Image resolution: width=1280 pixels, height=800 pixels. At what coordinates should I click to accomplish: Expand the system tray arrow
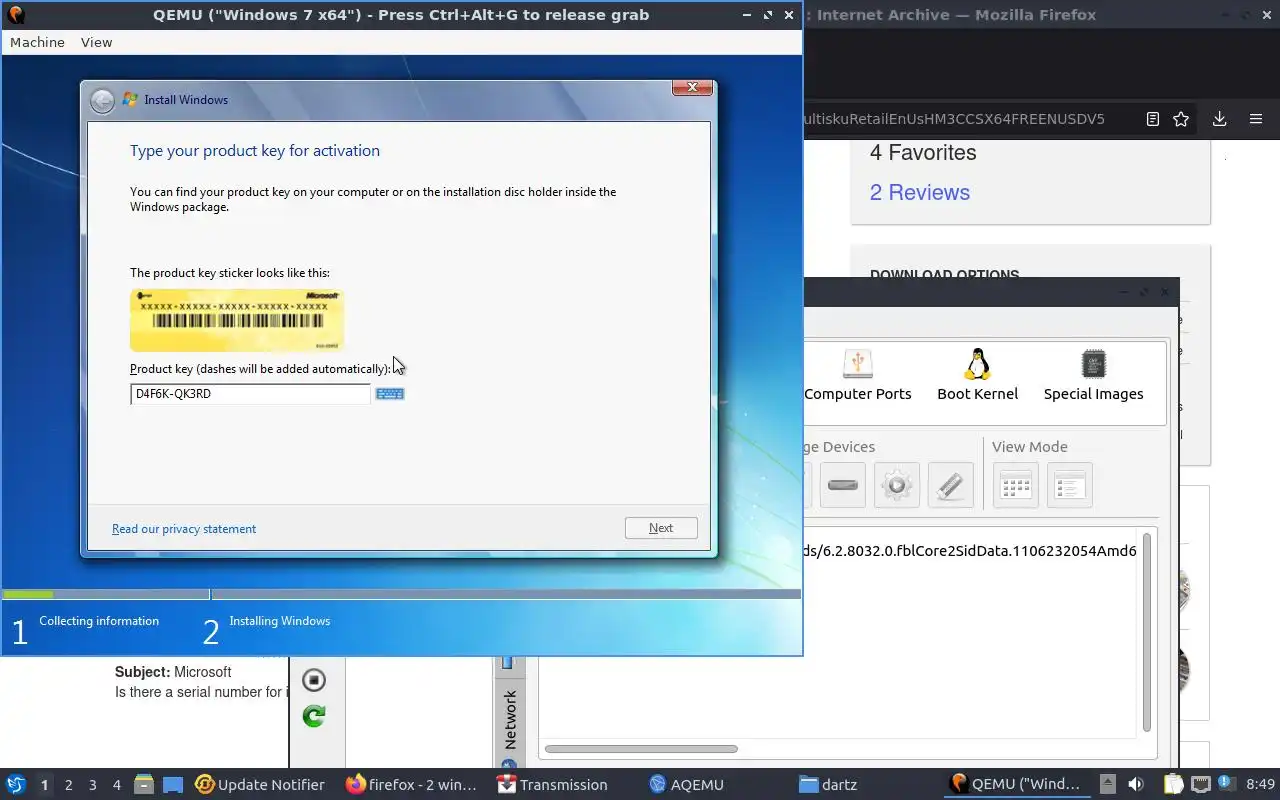(1109, 784)
